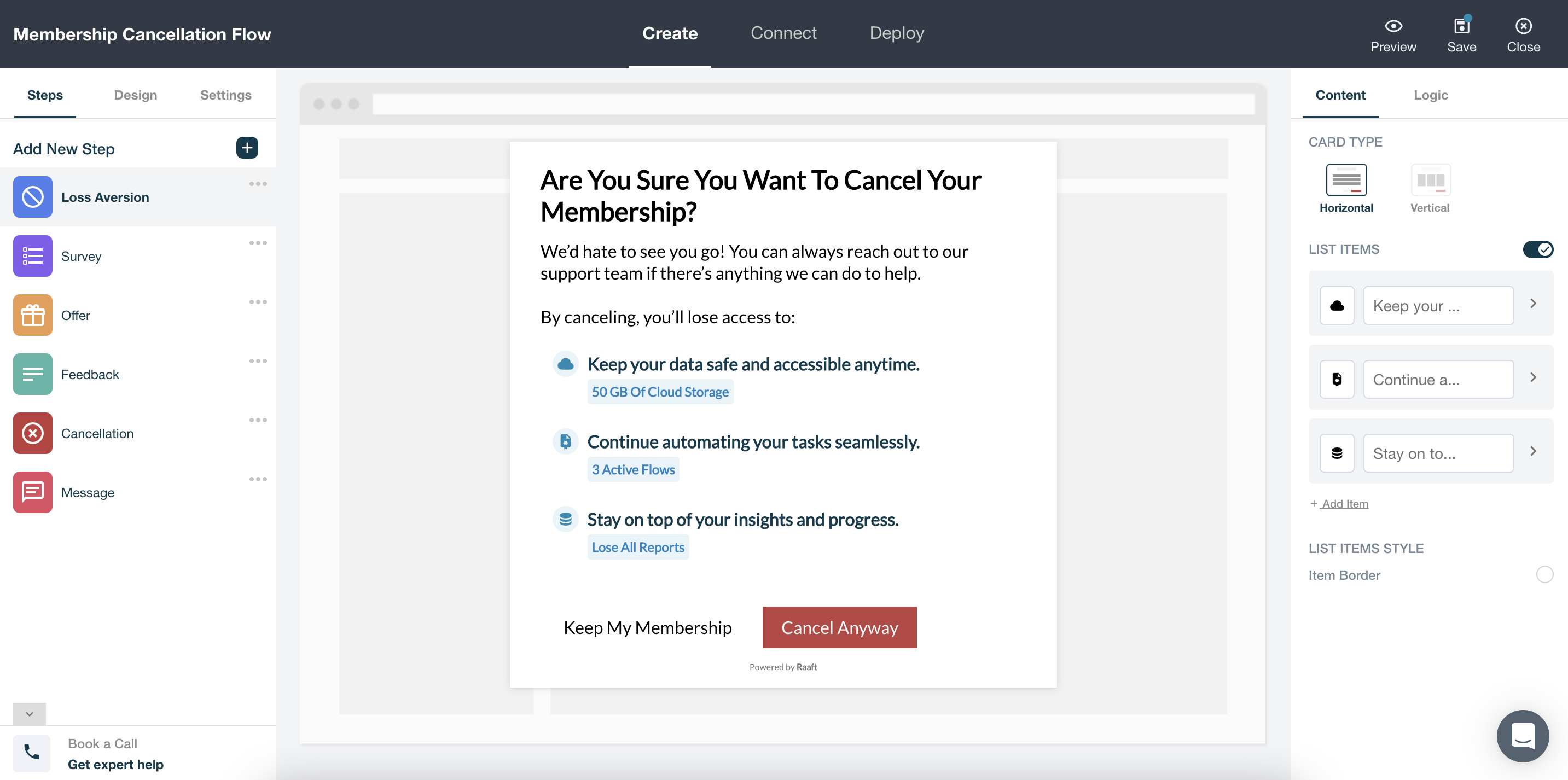Click the Preview eye icon
This screenshot has width=1568, height=780.
[1394, 26]
